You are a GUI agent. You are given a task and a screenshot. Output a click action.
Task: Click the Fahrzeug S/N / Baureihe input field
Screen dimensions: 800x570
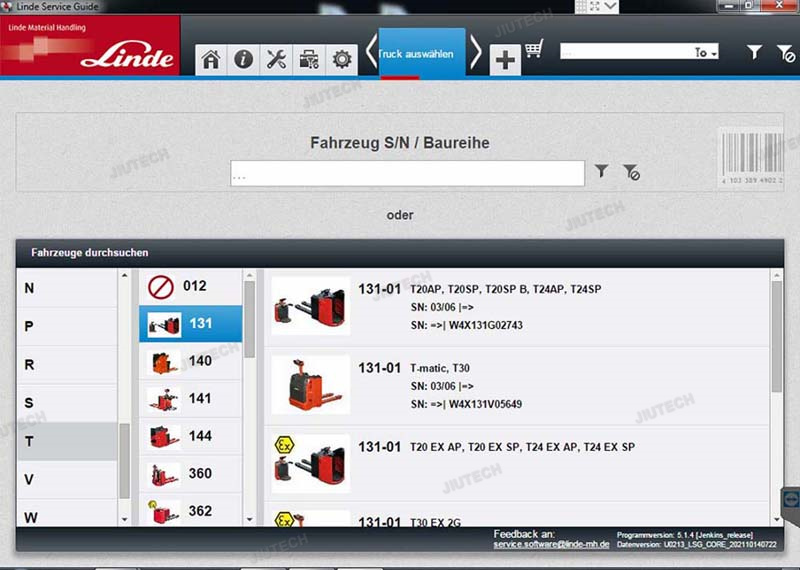coord(407,174)
